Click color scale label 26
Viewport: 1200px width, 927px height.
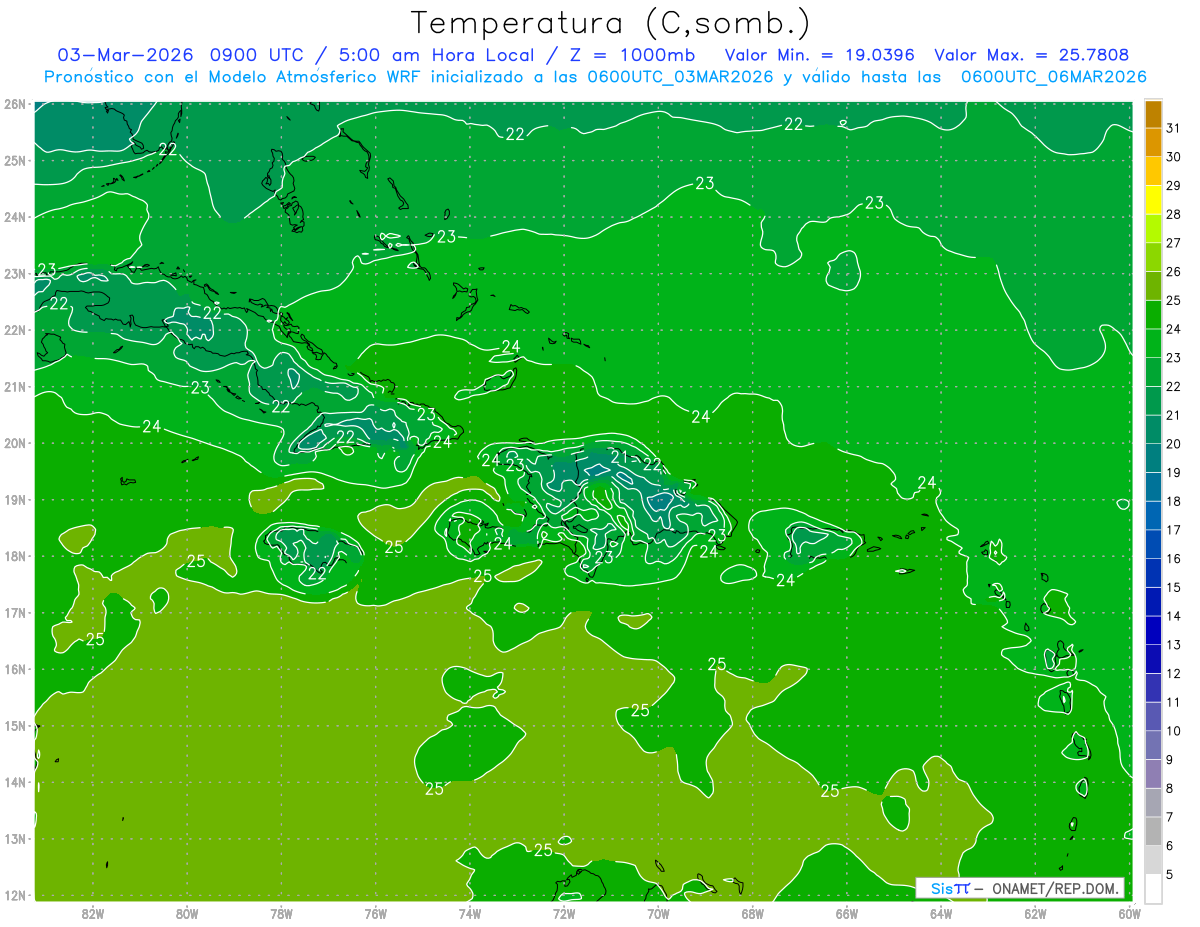click(x=1173, y=272)
